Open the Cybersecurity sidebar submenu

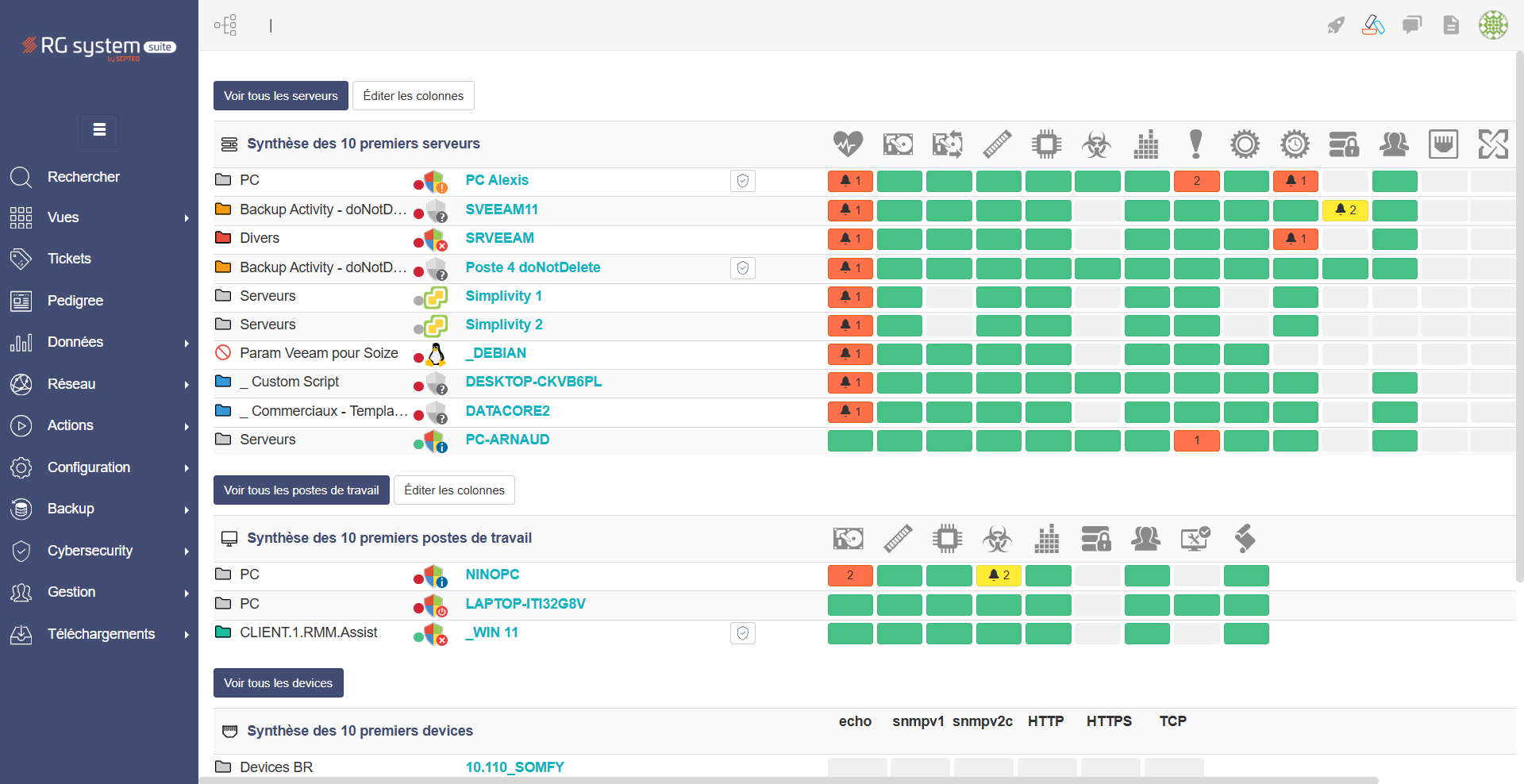pos(90,550)
